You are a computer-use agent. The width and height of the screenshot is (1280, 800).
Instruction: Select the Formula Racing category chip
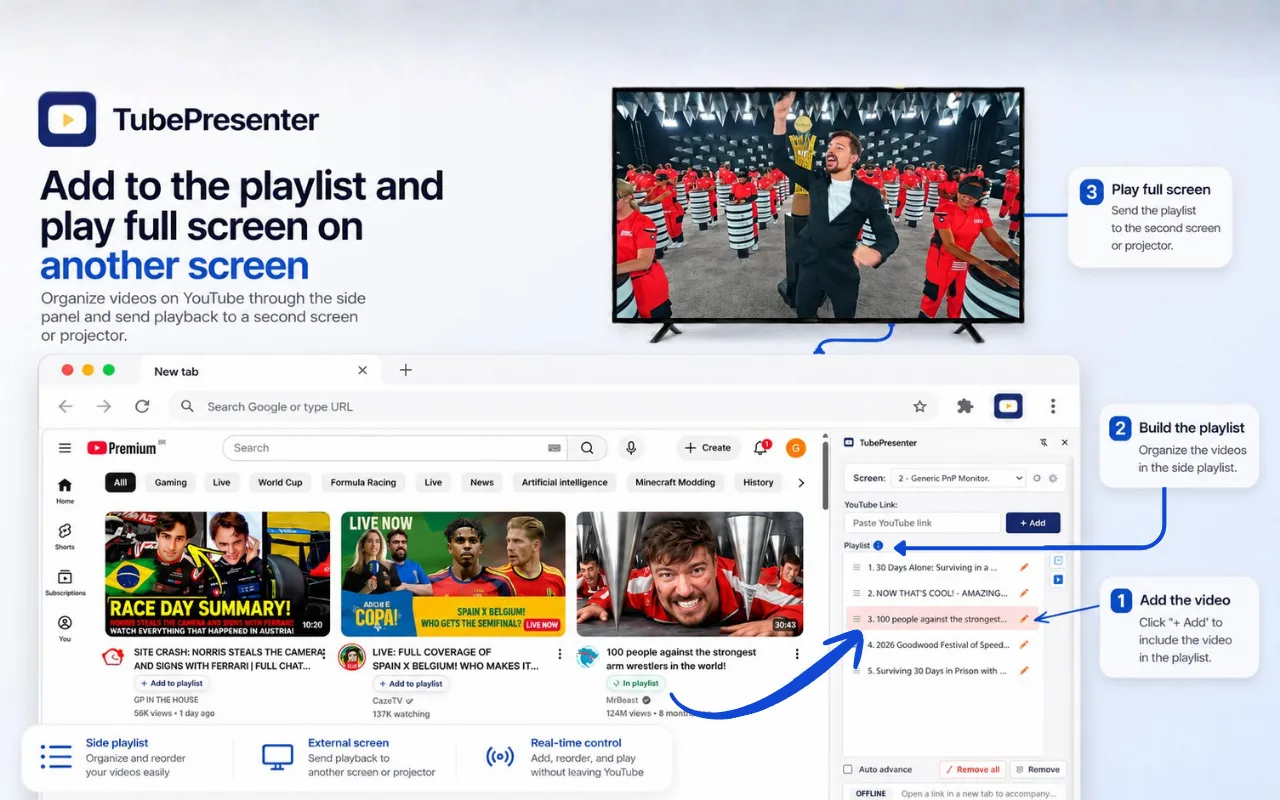click(363, 482)
